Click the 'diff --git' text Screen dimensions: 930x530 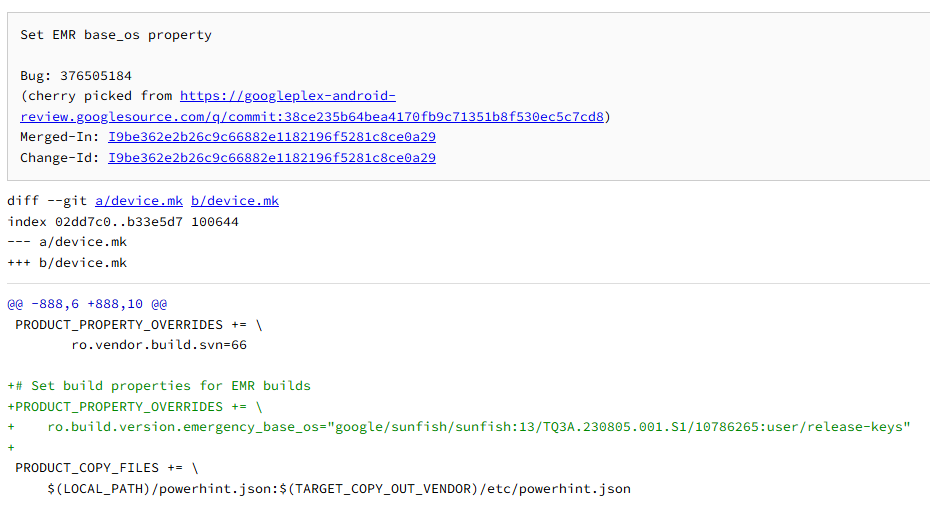[47, 201]
